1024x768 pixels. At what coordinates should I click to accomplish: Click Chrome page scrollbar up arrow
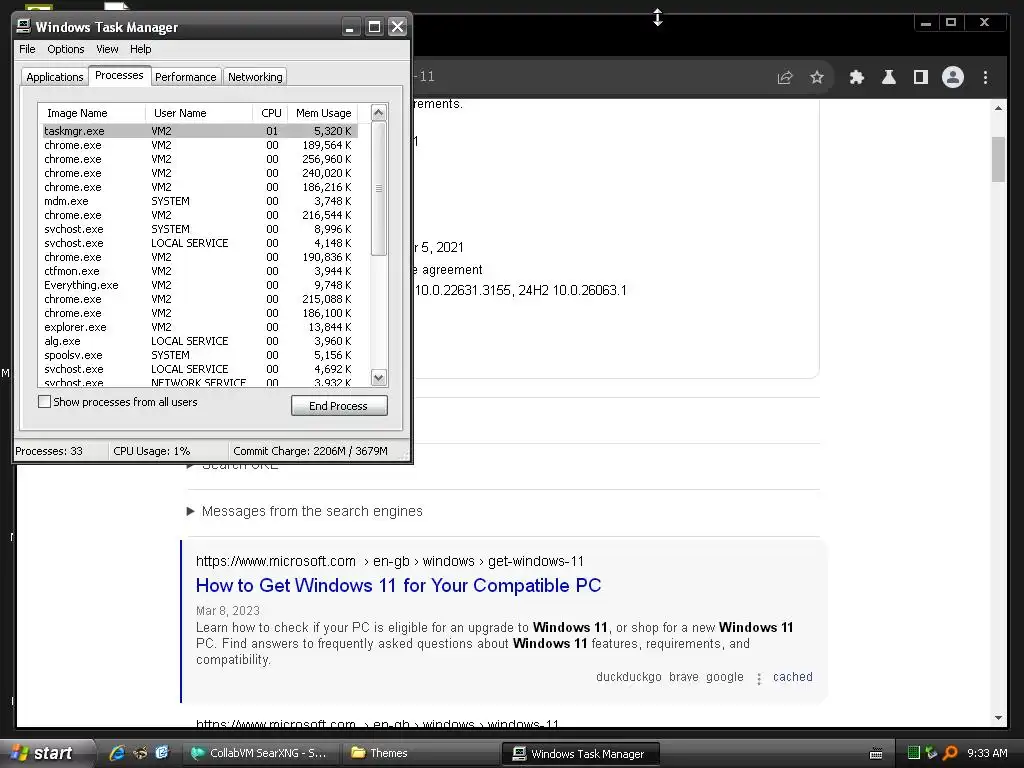(x=999, y=108)
